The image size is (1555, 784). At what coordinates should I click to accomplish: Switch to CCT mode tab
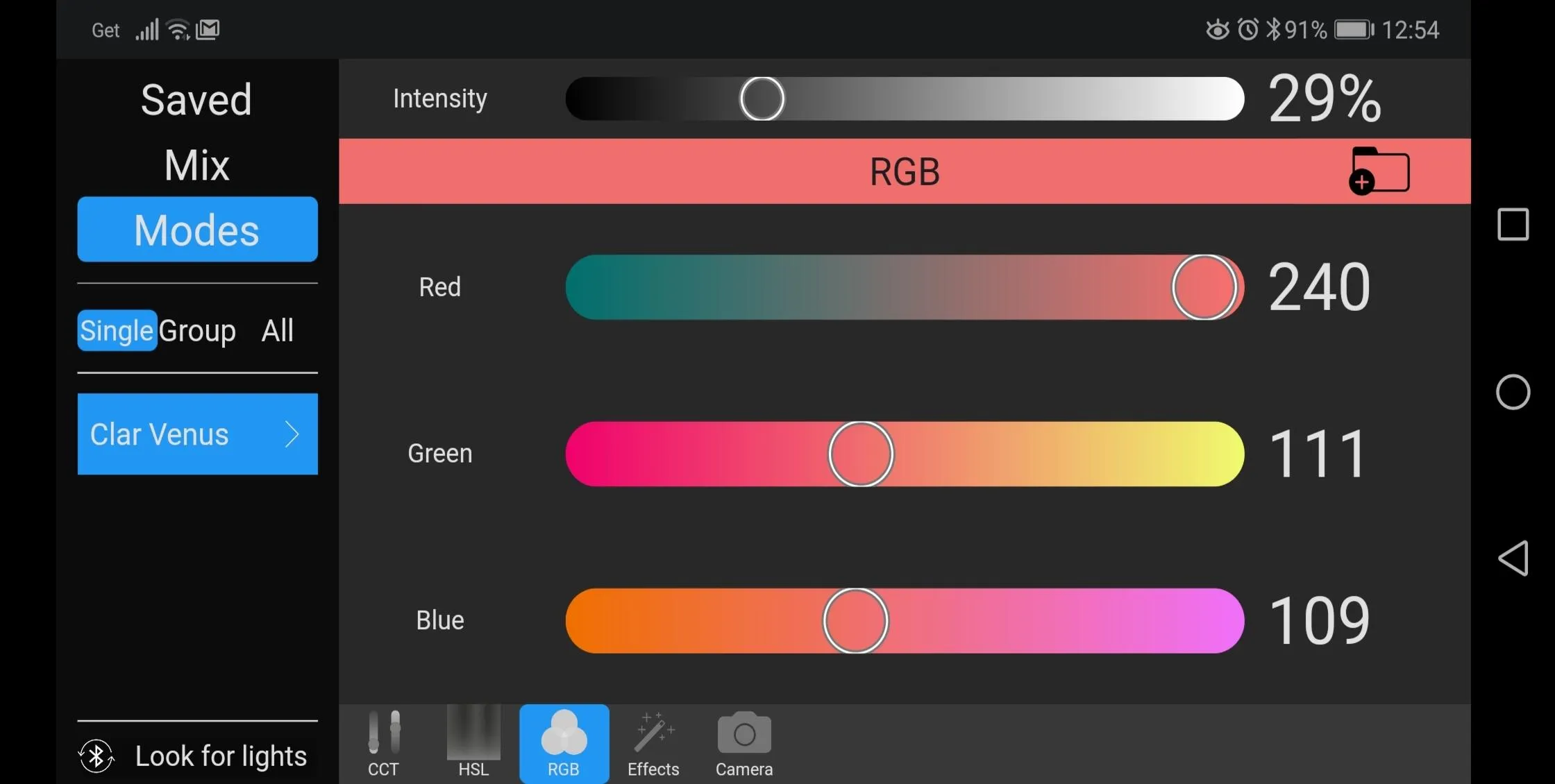pos(384,743)
